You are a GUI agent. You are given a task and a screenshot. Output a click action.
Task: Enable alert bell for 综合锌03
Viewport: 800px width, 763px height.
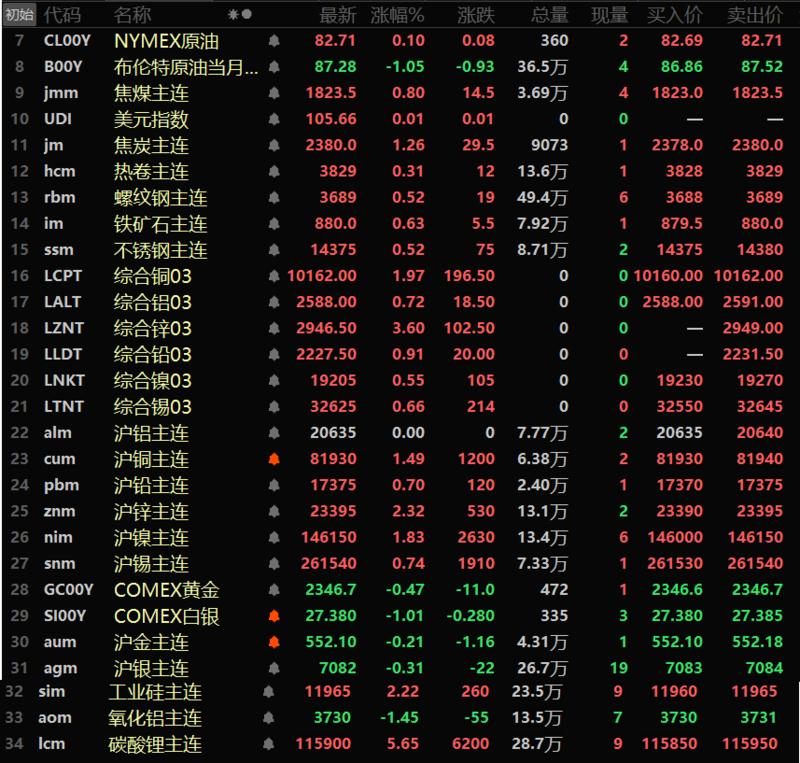274,328
